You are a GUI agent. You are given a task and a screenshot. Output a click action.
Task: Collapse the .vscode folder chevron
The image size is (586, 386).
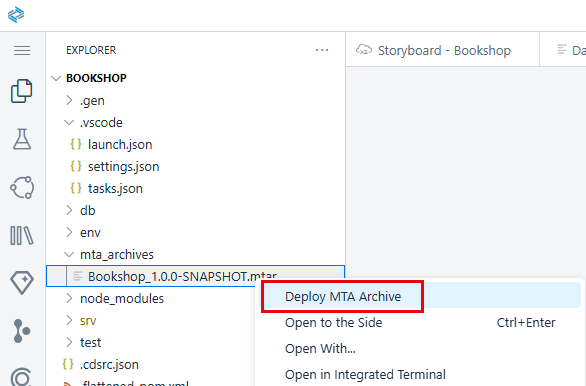[69, 122]
